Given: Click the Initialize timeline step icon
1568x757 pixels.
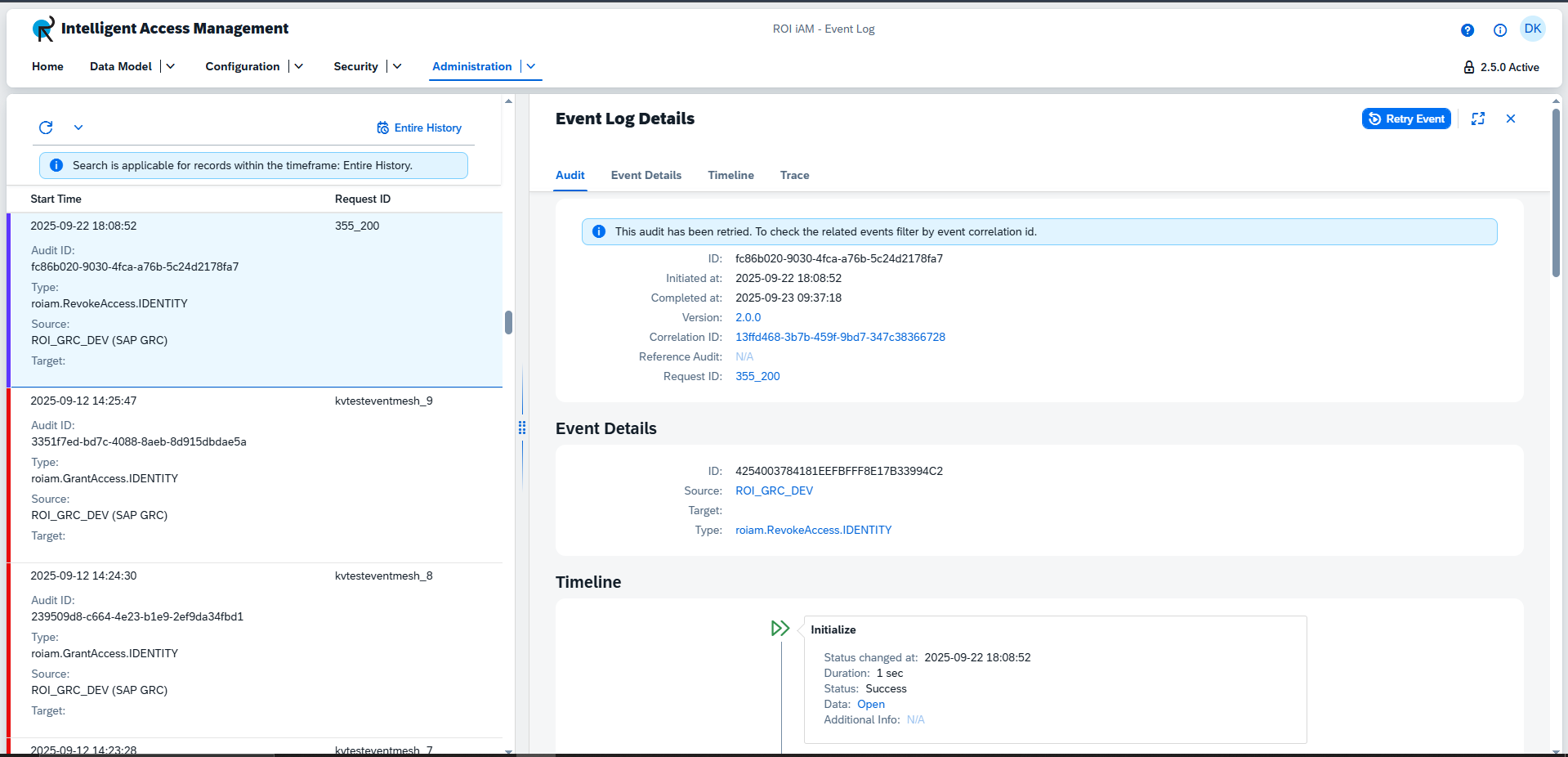Looking at the screenshot, I should [780, 628].
